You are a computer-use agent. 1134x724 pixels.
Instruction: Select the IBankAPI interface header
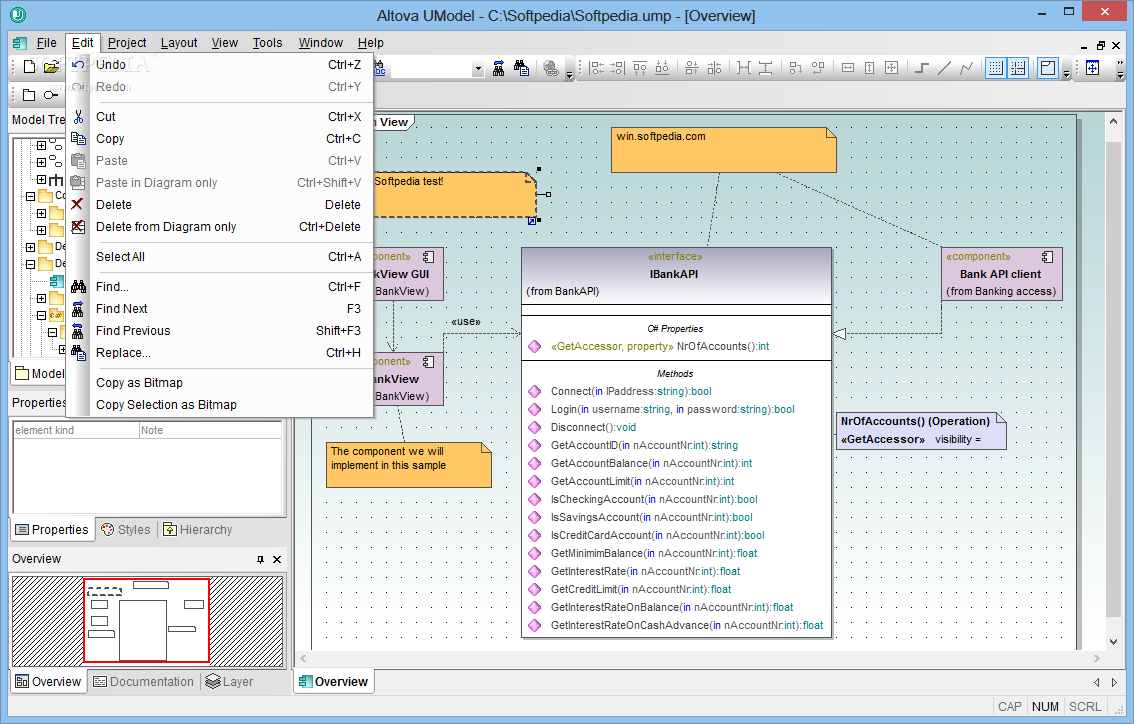point(676,276)
